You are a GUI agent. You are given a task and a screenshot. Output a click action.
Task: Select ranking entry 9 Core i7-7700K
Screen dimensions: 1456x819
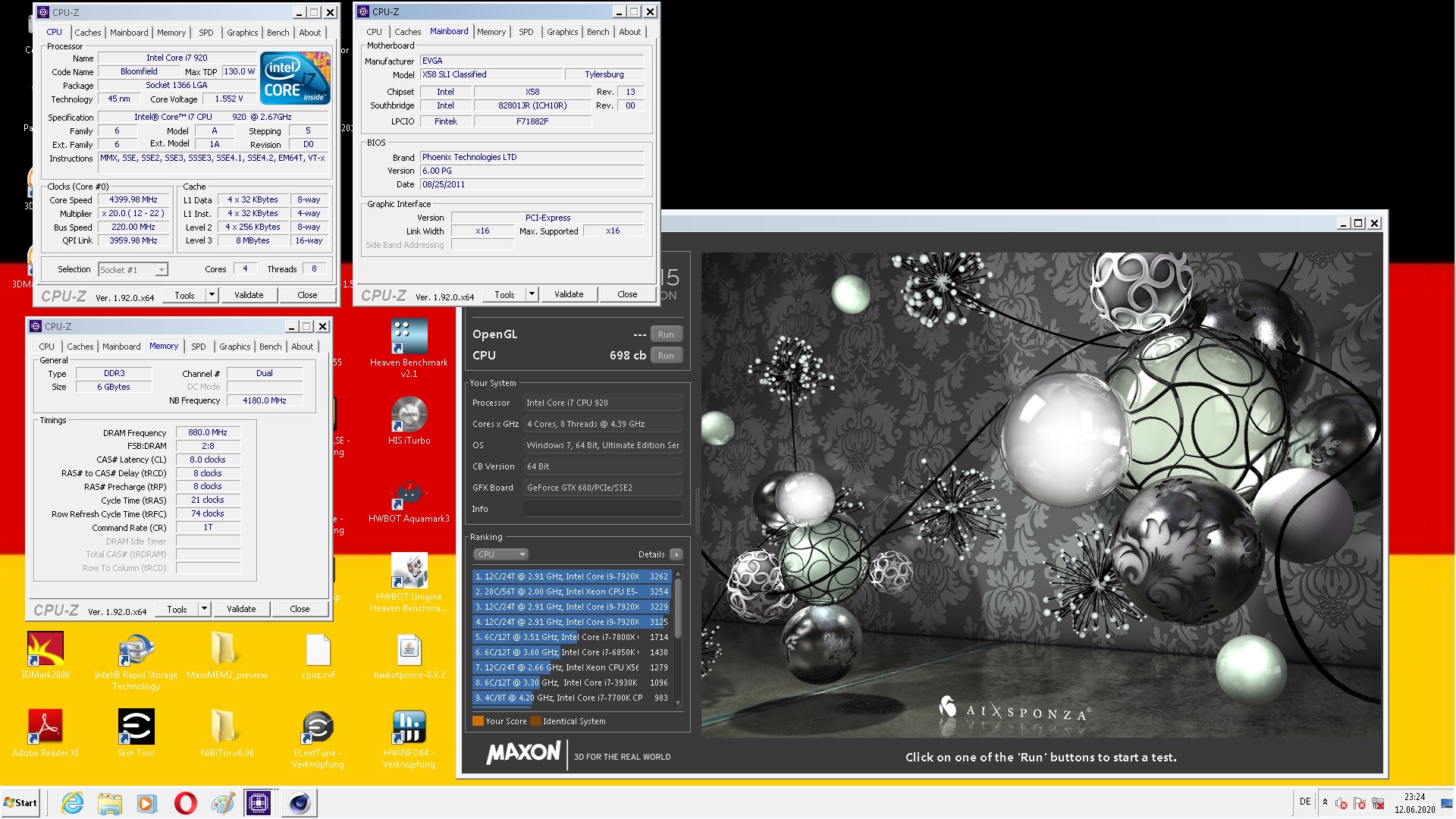point(572,698)
